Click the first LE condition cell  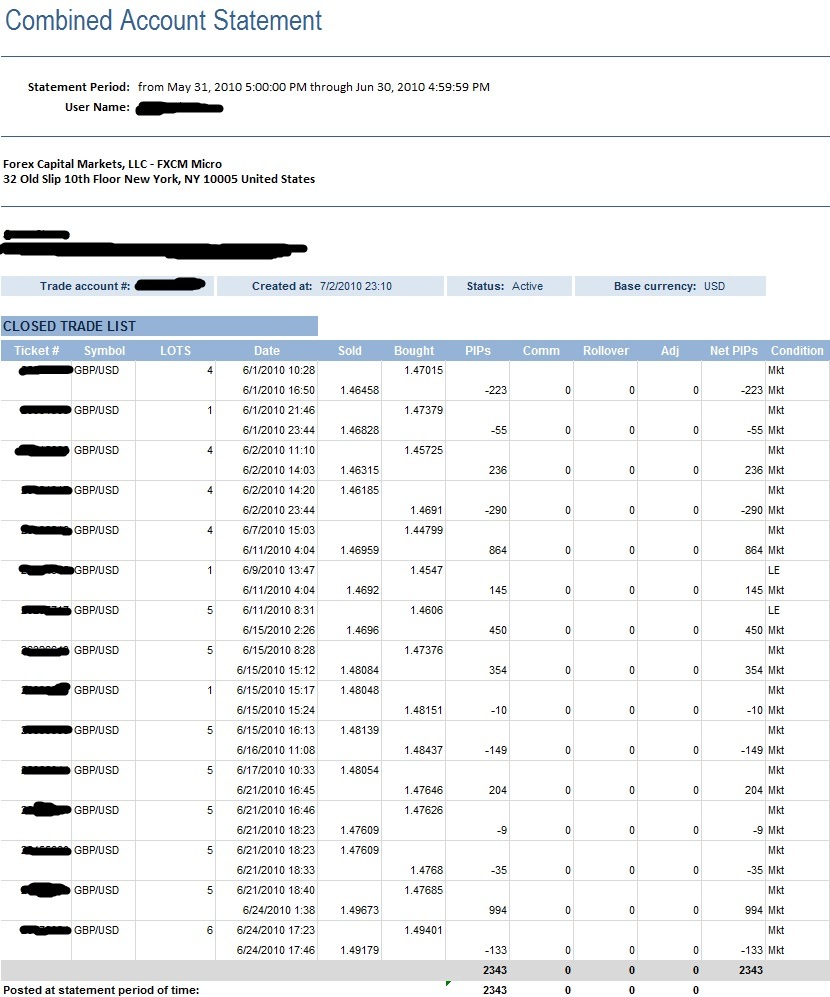click(775, 570)
